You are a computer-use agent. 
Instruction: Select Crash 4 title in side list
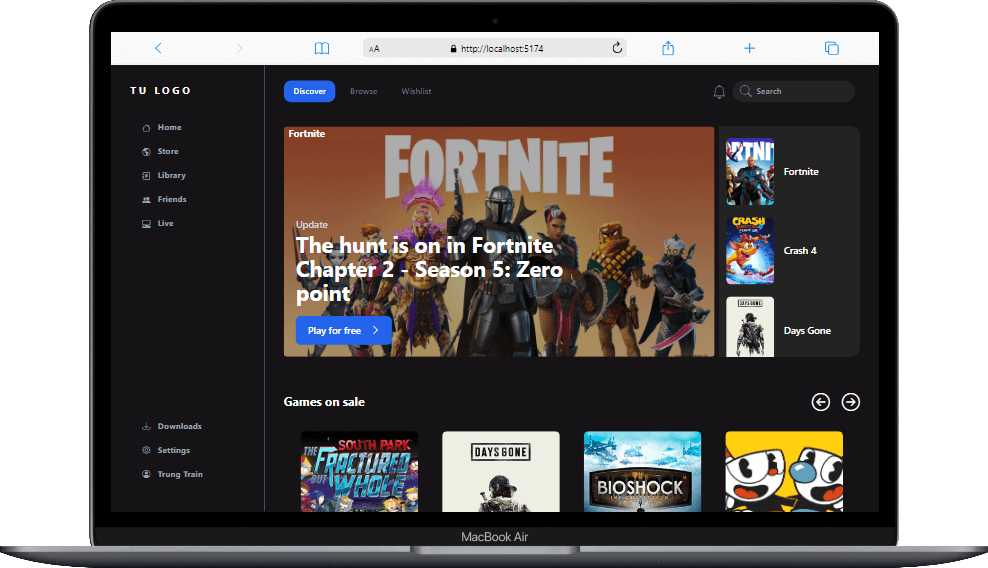[800, 251]
